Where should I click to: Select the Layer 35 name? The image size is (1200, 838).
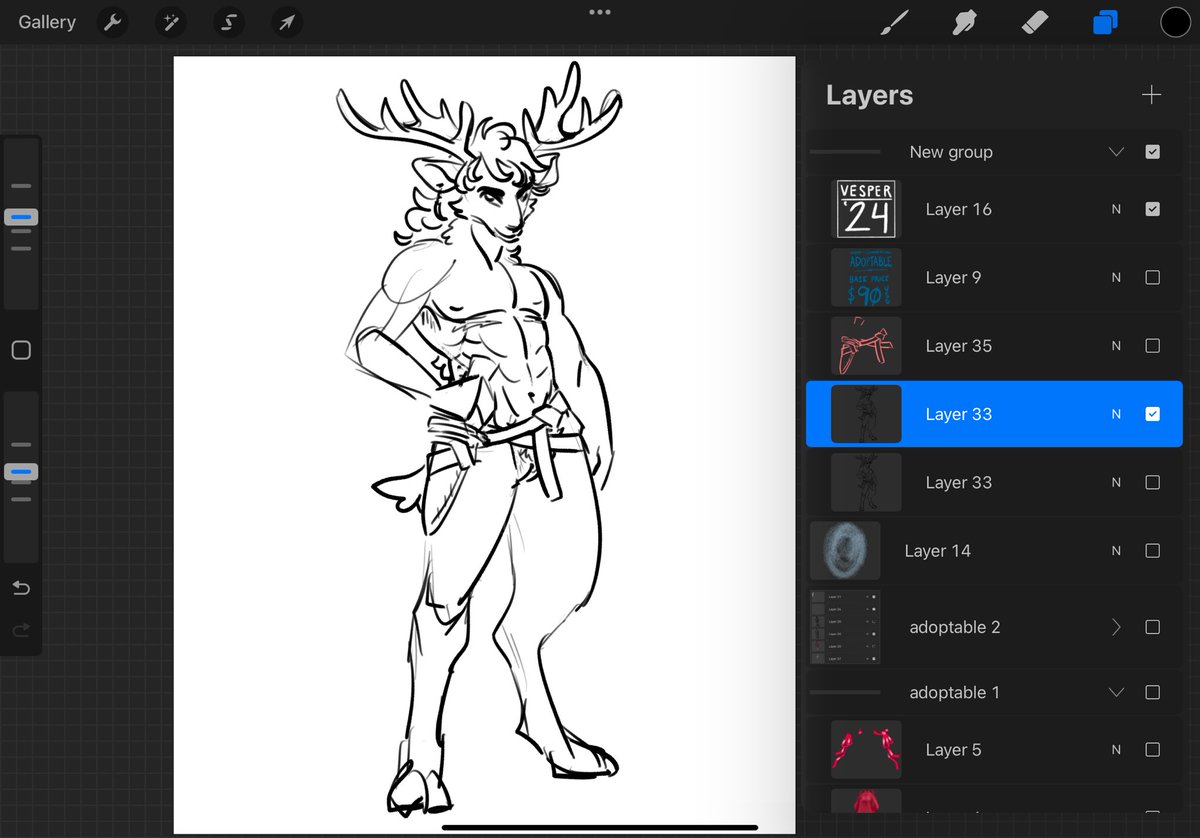[x=958, y=346]
